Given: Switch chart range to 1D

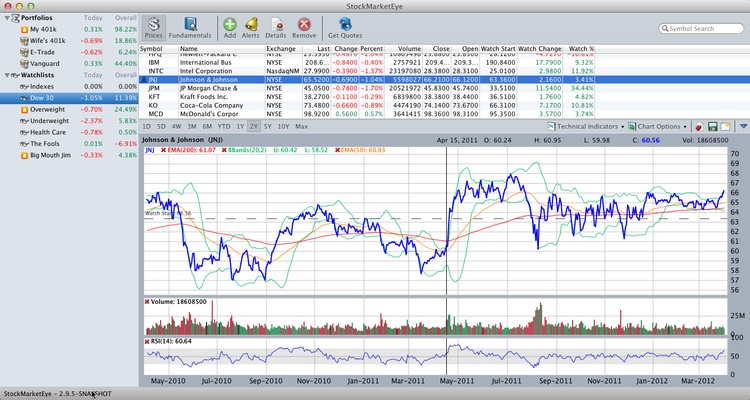Looking at the screenshot, I should 146,127.
